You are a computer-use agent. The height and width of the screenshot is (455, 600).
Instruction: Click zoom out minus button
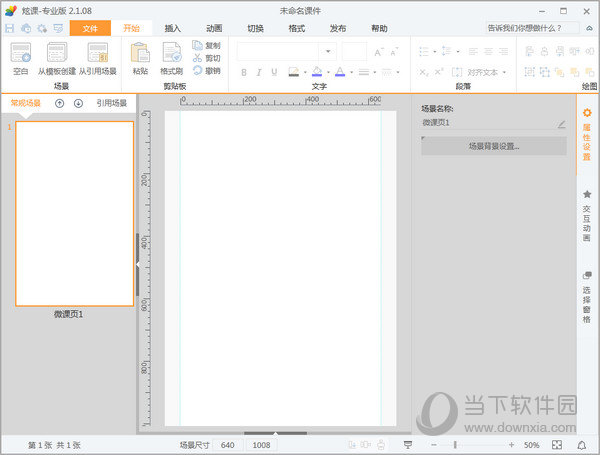click(x=434, y=445)
